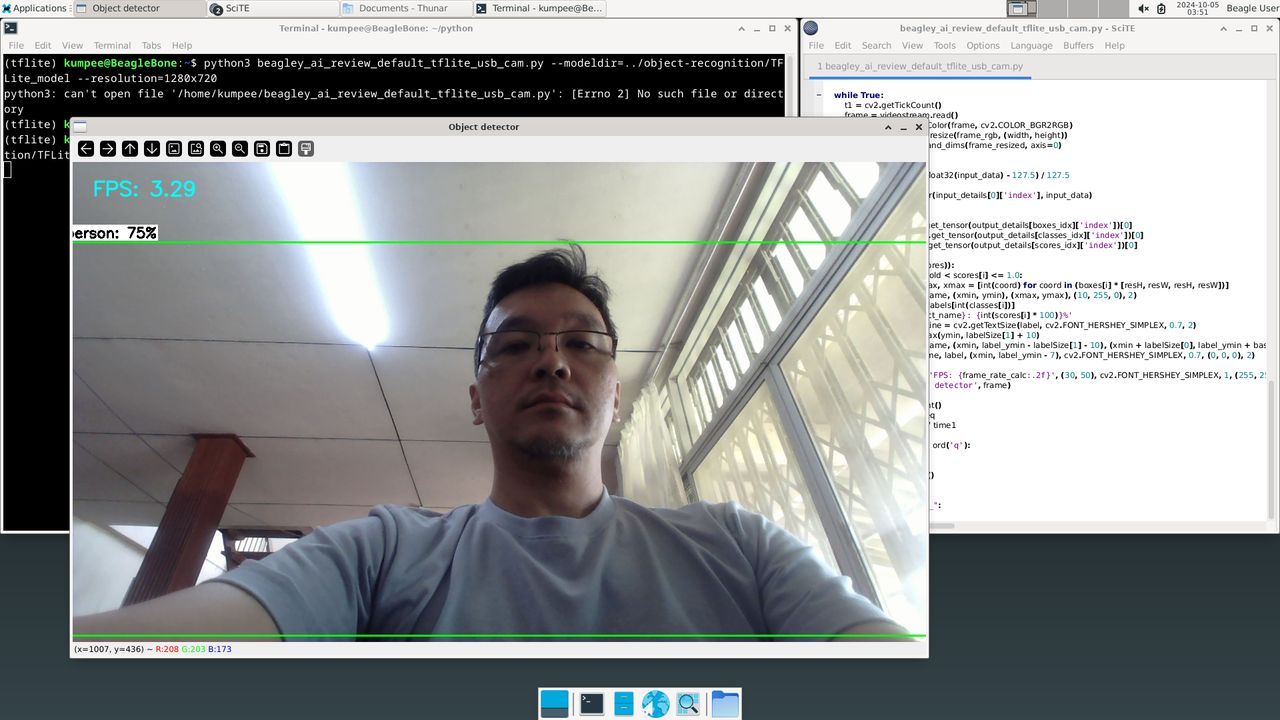Image resolution: width=1280 pixels, height=720 pixels.
Task: Open battery power indicator in tray
Action: tap(1161, 8)
